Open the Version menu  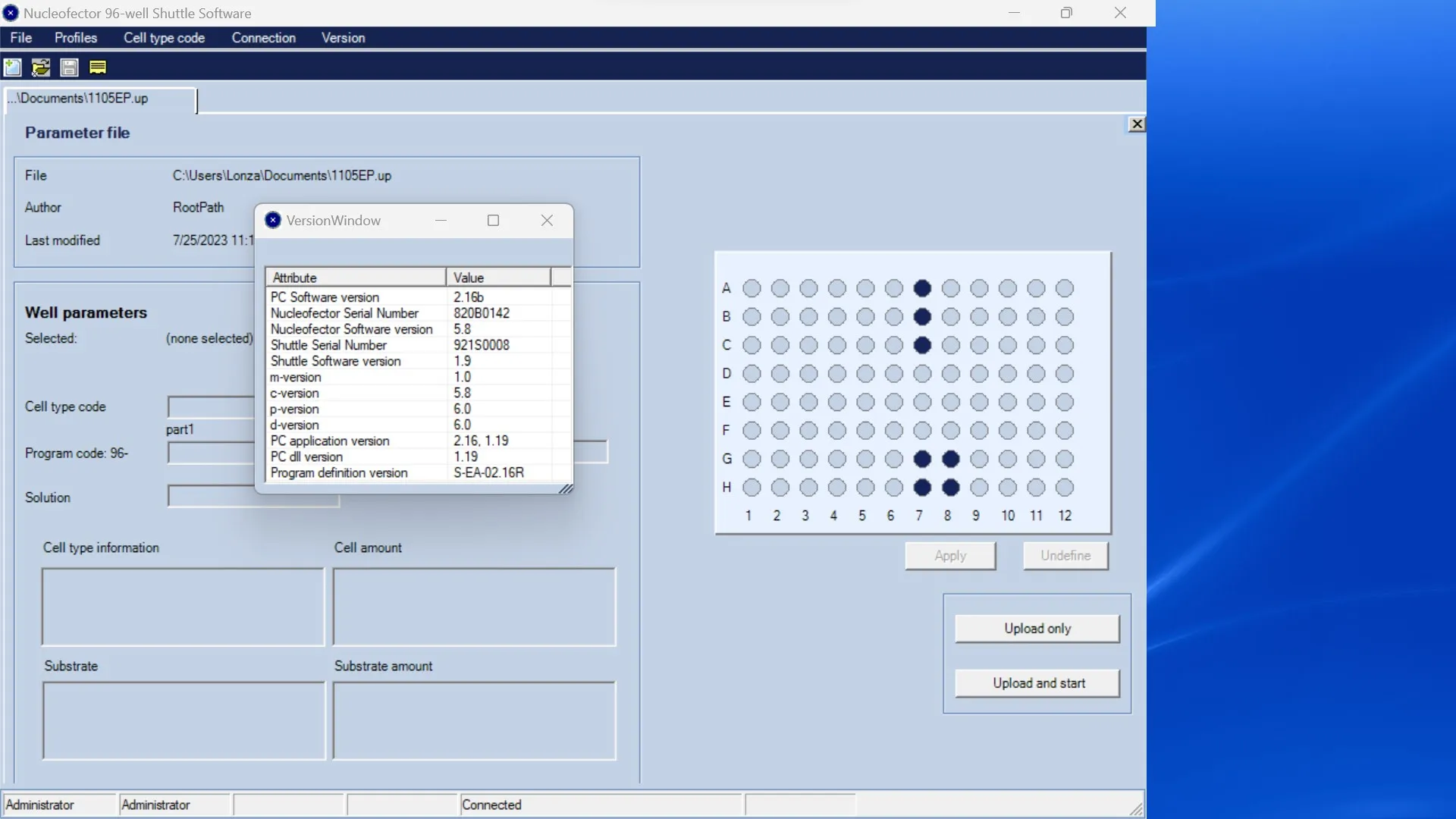343,38
